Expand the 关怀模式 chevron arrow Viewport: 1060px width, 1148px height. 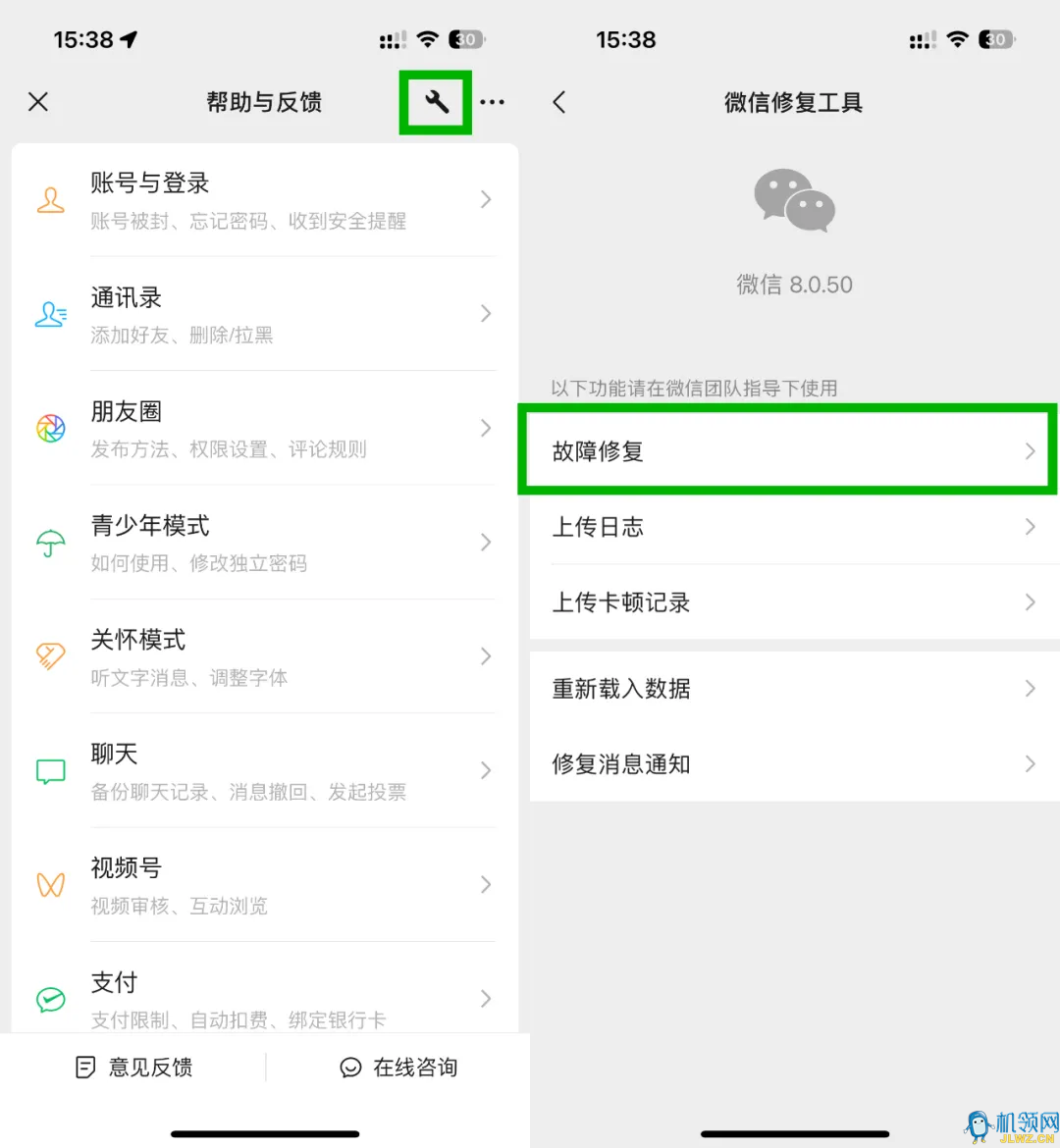pyautogui.click(x=486, y=656)
